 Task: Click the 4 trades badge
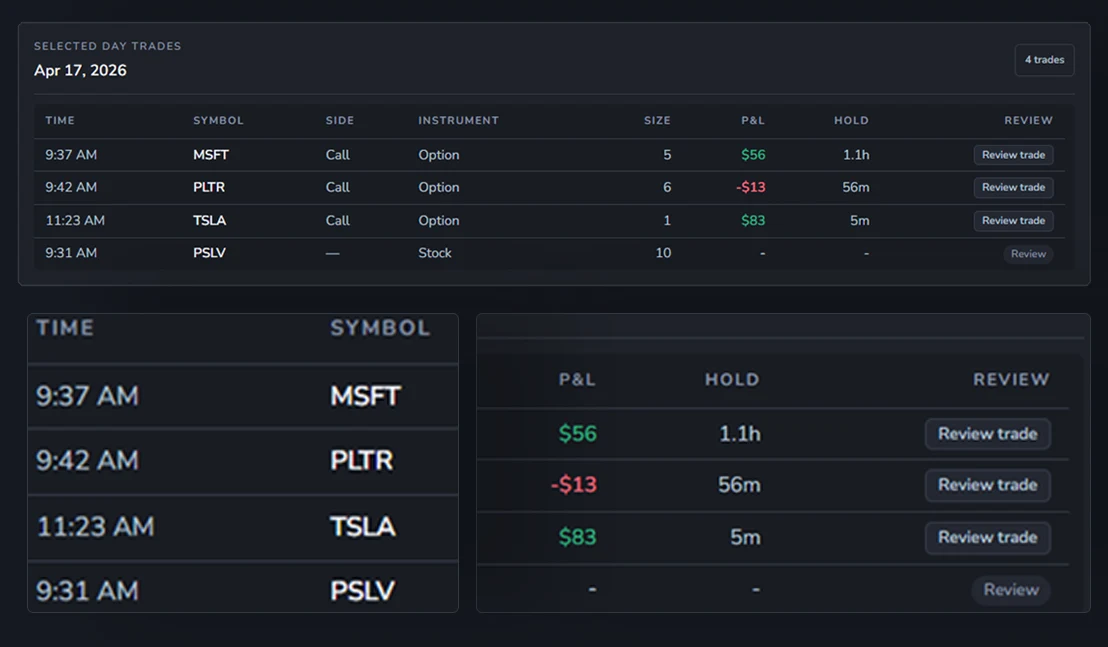pos(1044,60)
